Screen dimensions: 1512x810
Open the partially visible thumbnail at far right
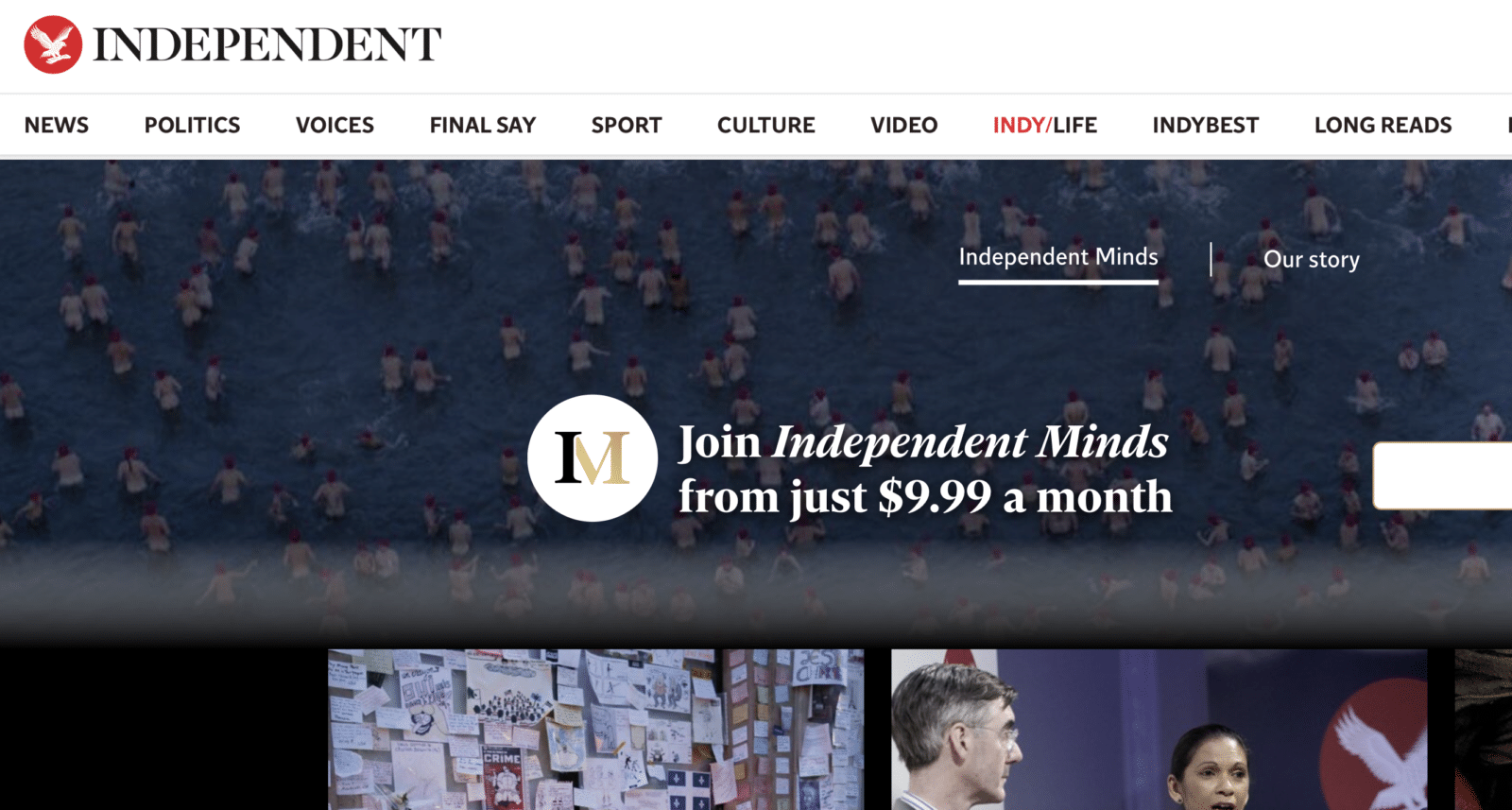(1484, 730)
